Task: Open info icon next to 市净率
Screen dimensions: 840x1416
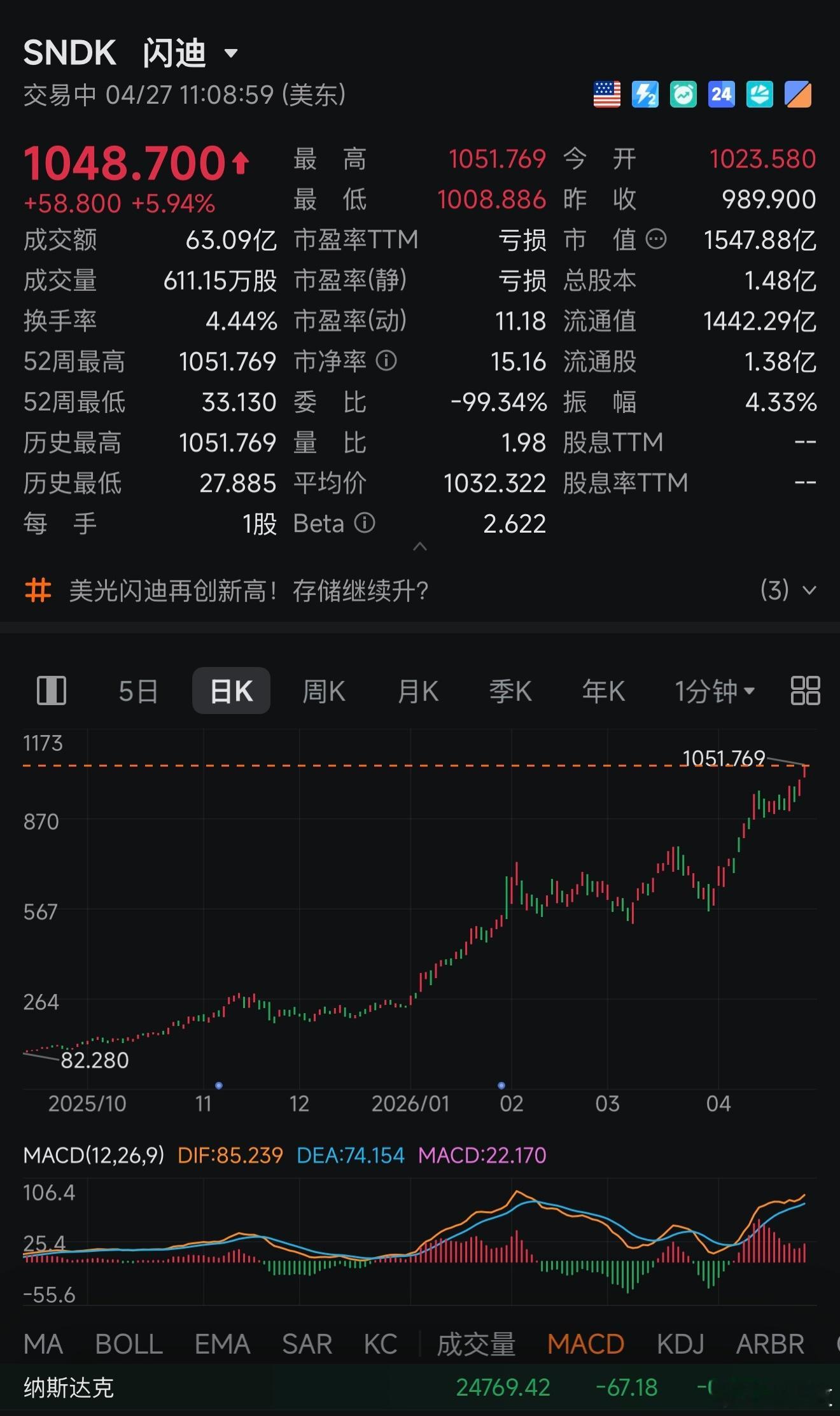Action: coord(386,361)
